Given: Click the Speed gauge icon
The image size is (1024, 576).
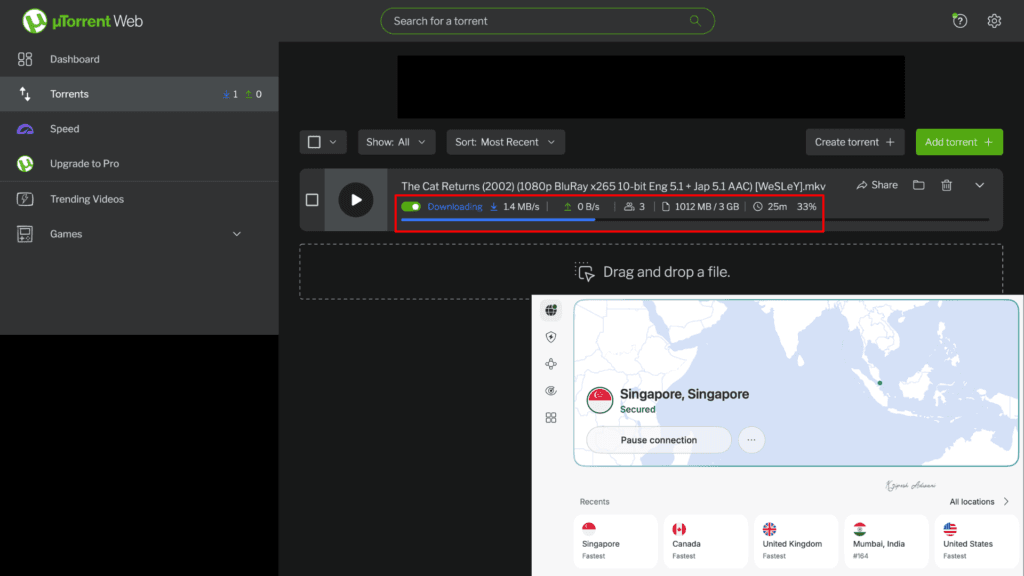Looking at the screenshot, I should pyautogui.click(x=25, y=129).
